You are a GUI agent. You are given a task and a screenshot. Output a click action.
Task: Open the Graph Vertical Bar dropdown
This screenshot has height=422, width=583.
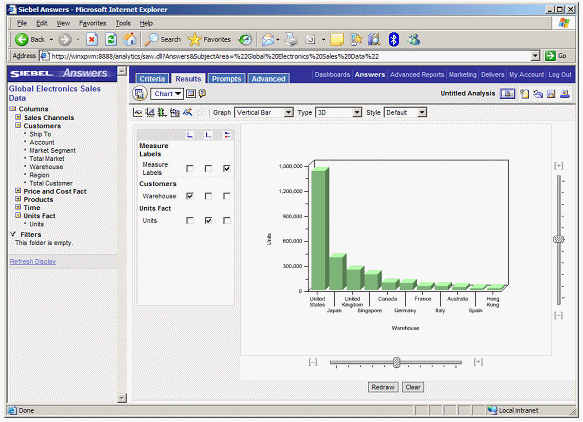(x=264, y=112)
